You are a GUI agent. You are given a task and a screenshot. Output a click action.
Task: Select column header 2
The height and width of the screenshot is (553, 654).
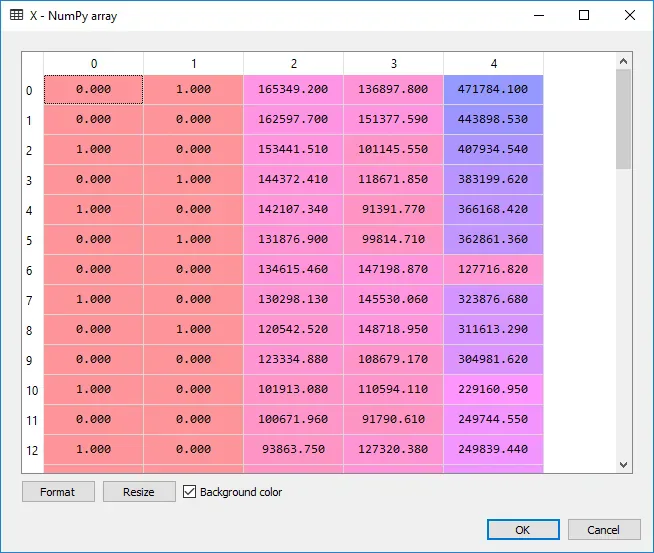coord(294,63)
